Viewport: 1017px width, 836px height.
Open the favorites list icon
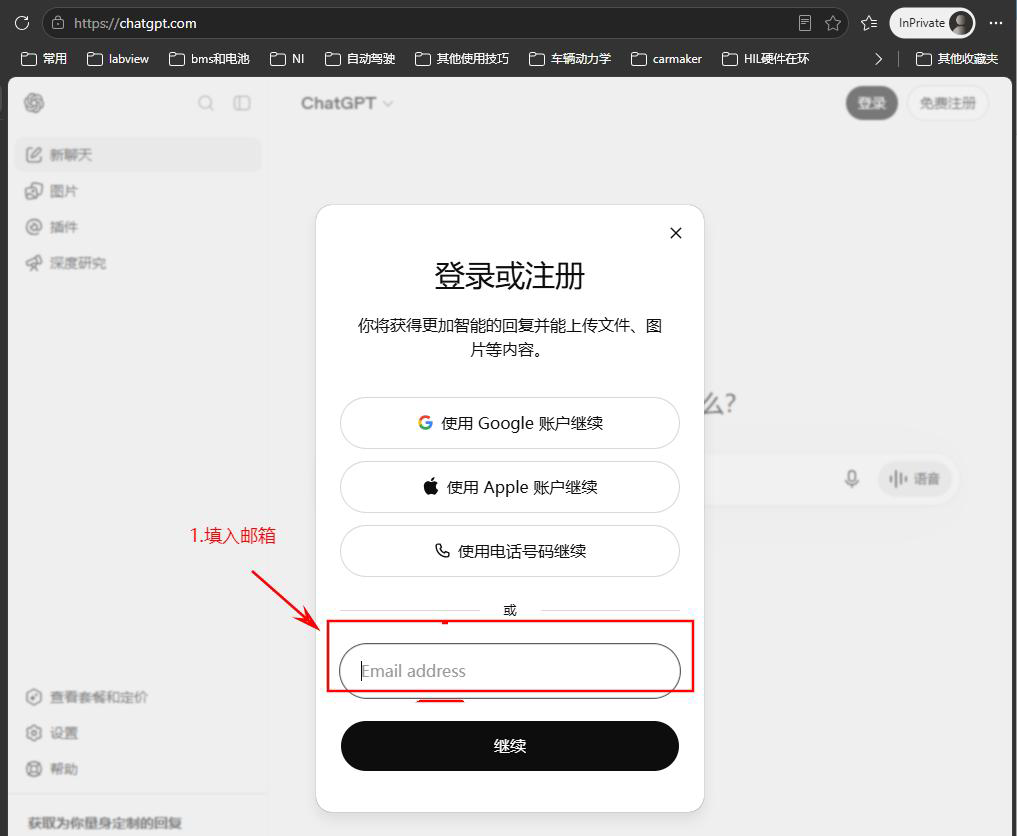pyautogui.click(x=869, y=23)
